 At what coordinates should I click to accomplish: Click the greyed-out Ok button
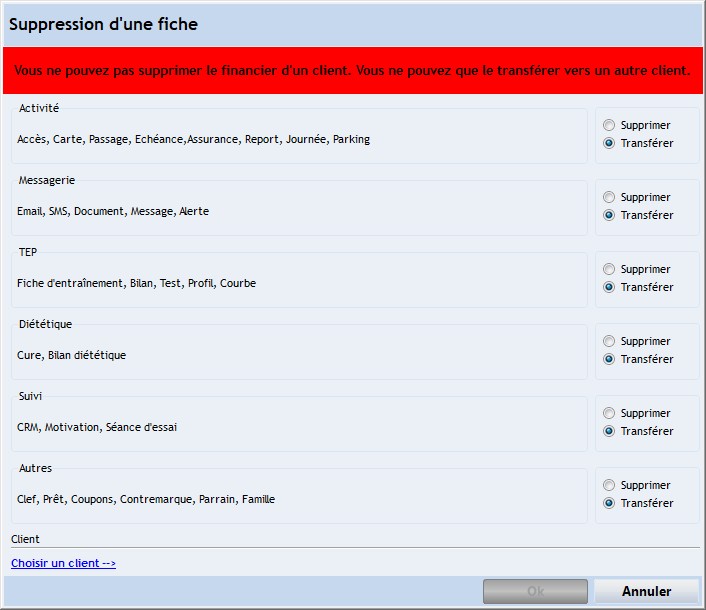tap(535, 591)
